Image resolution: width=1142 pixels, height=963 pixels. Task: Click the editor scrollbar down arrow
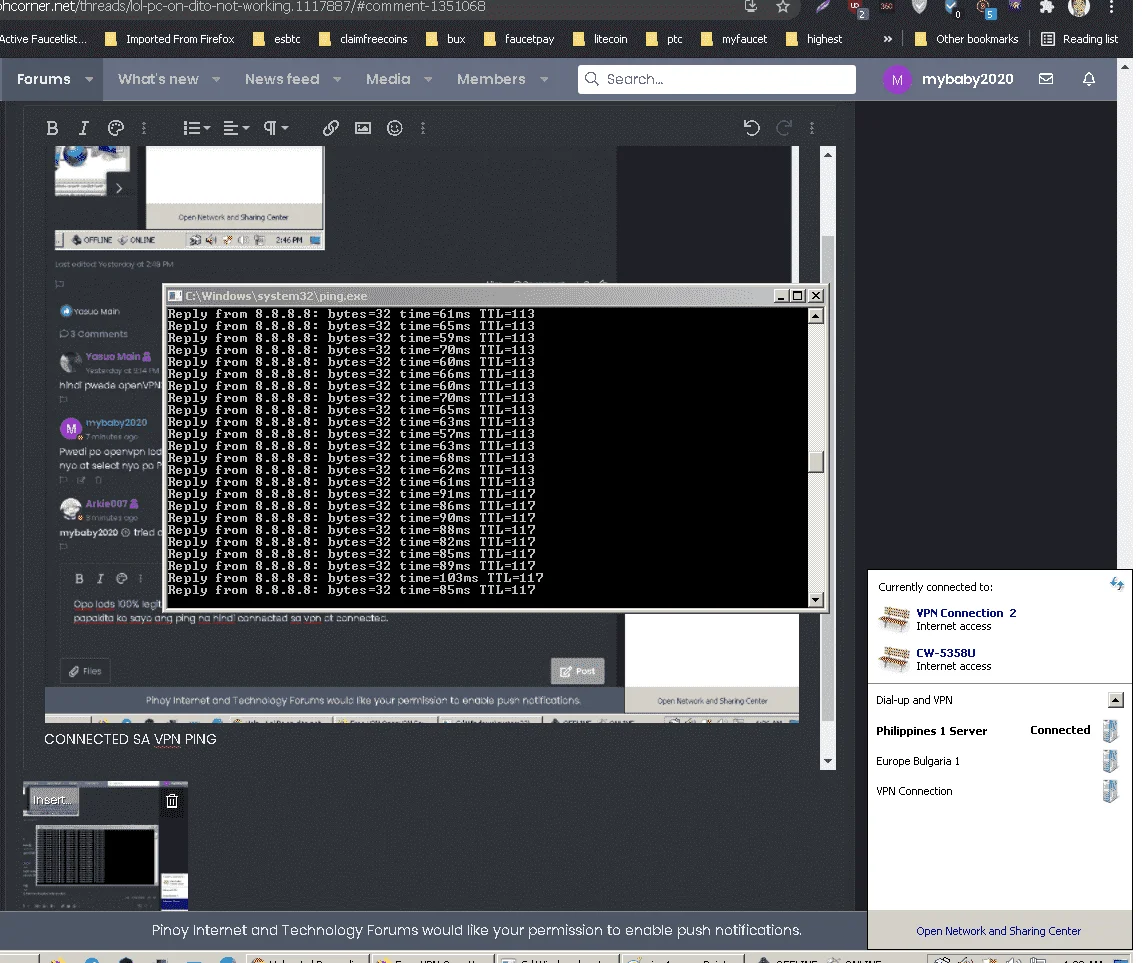point(827,761)
